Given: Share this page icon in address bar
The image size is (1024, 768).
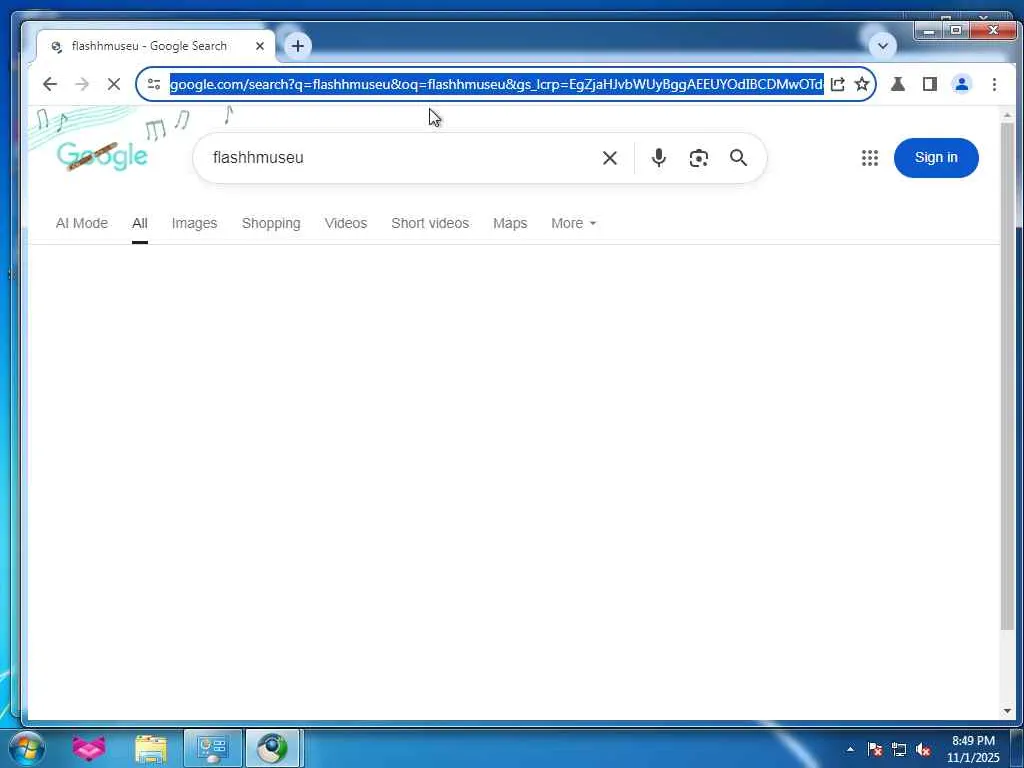Looking at the screenshot, I should 838,84.
